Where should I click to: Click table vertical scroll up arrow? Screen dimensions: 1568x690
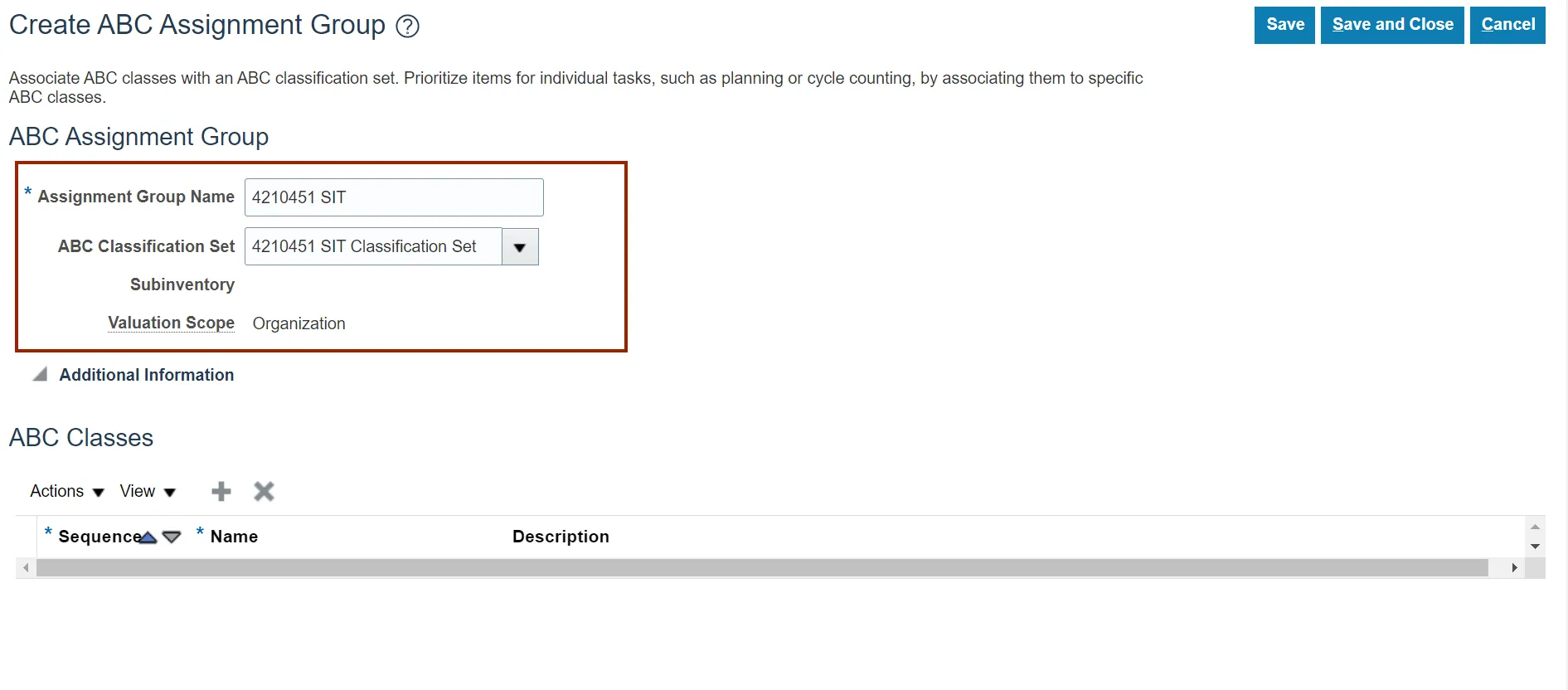point(1535,527)
